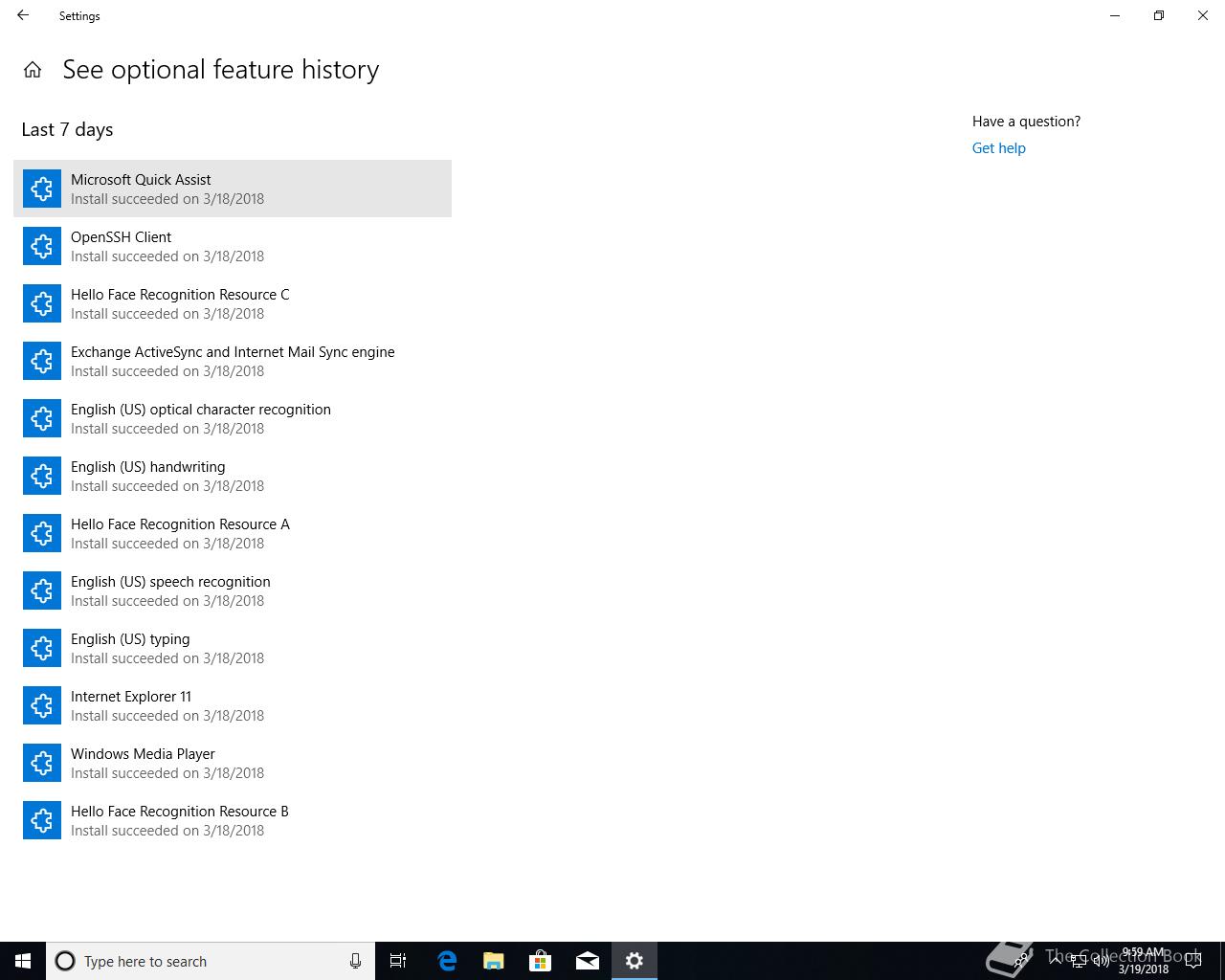Viewport: 1225px width, 980px height.
Task: Select English (US) optical character recognition text
Action: click(x=201, y=410)
